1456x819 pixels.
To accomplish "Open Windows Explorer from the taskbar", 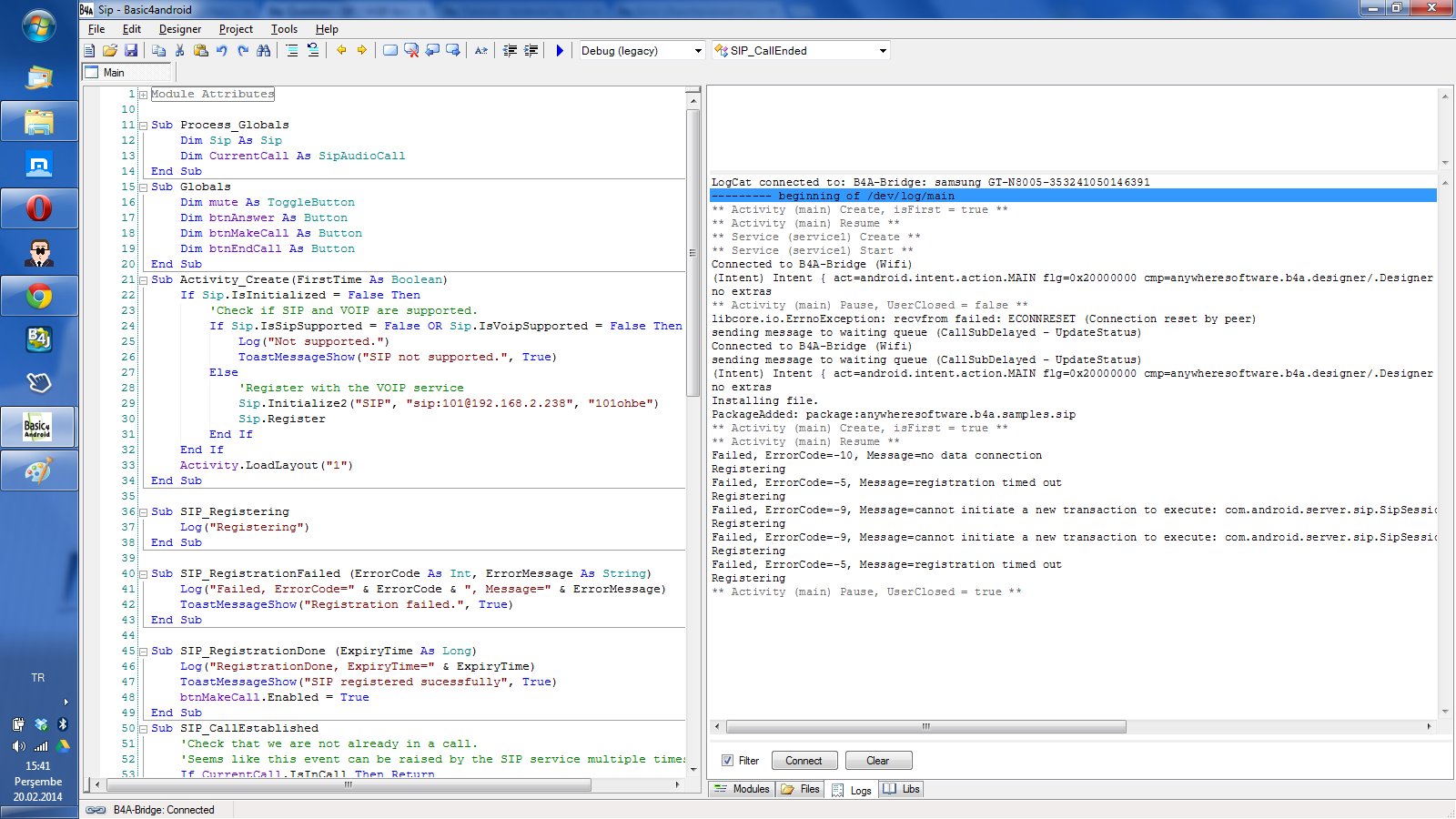I will click(x=39, y=121).
